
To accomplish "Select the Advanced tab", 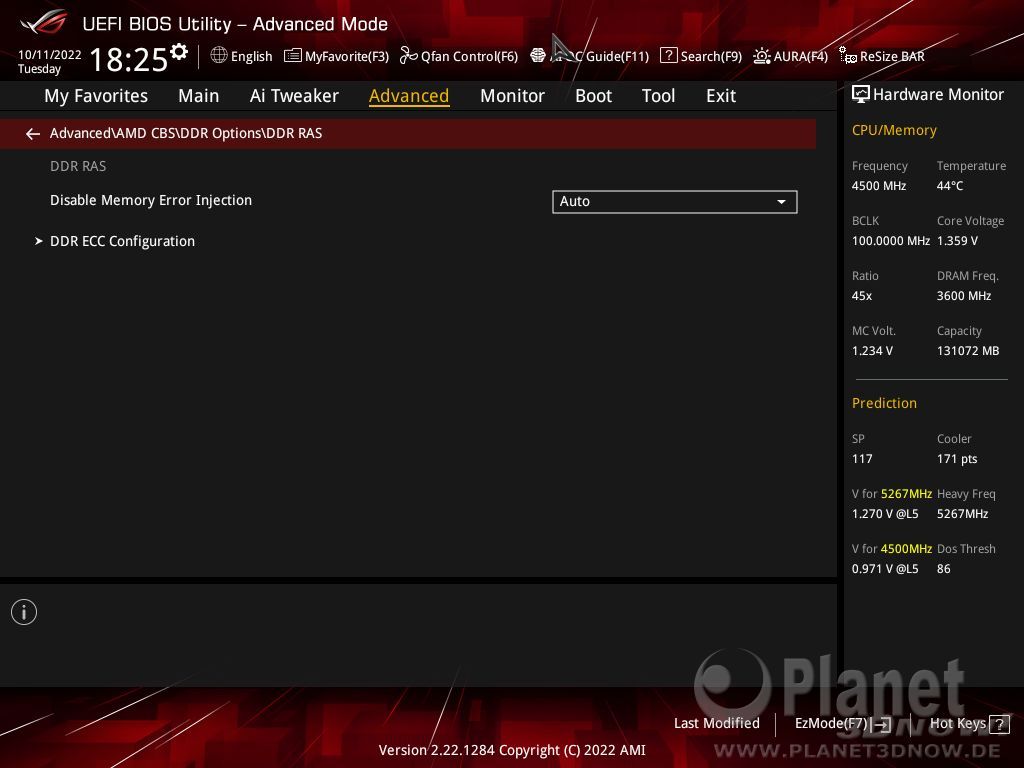I will [x=409, y=96].
